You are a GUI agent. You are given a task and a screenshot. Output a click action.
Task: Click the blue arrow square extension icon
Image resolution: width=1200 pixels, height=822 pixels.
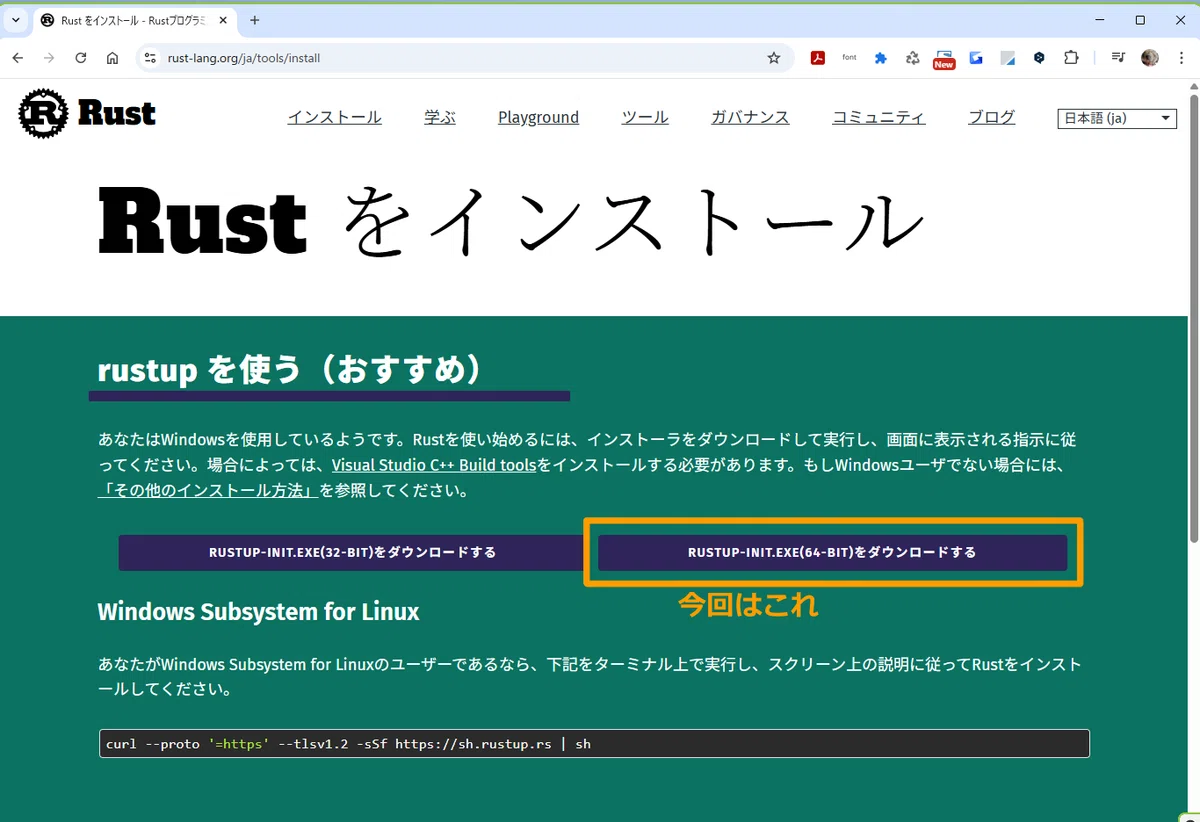click(975, 58)
